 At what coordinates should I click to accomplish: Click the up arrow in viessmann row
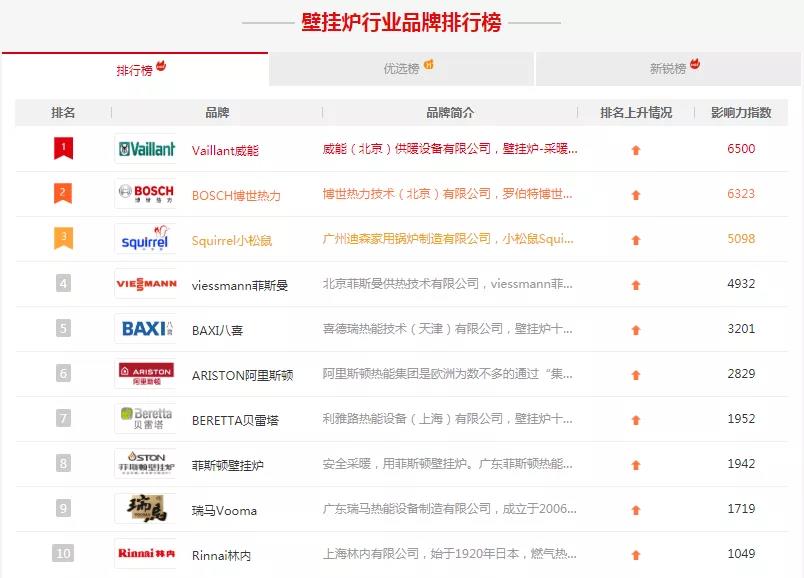tap(636, 285)
